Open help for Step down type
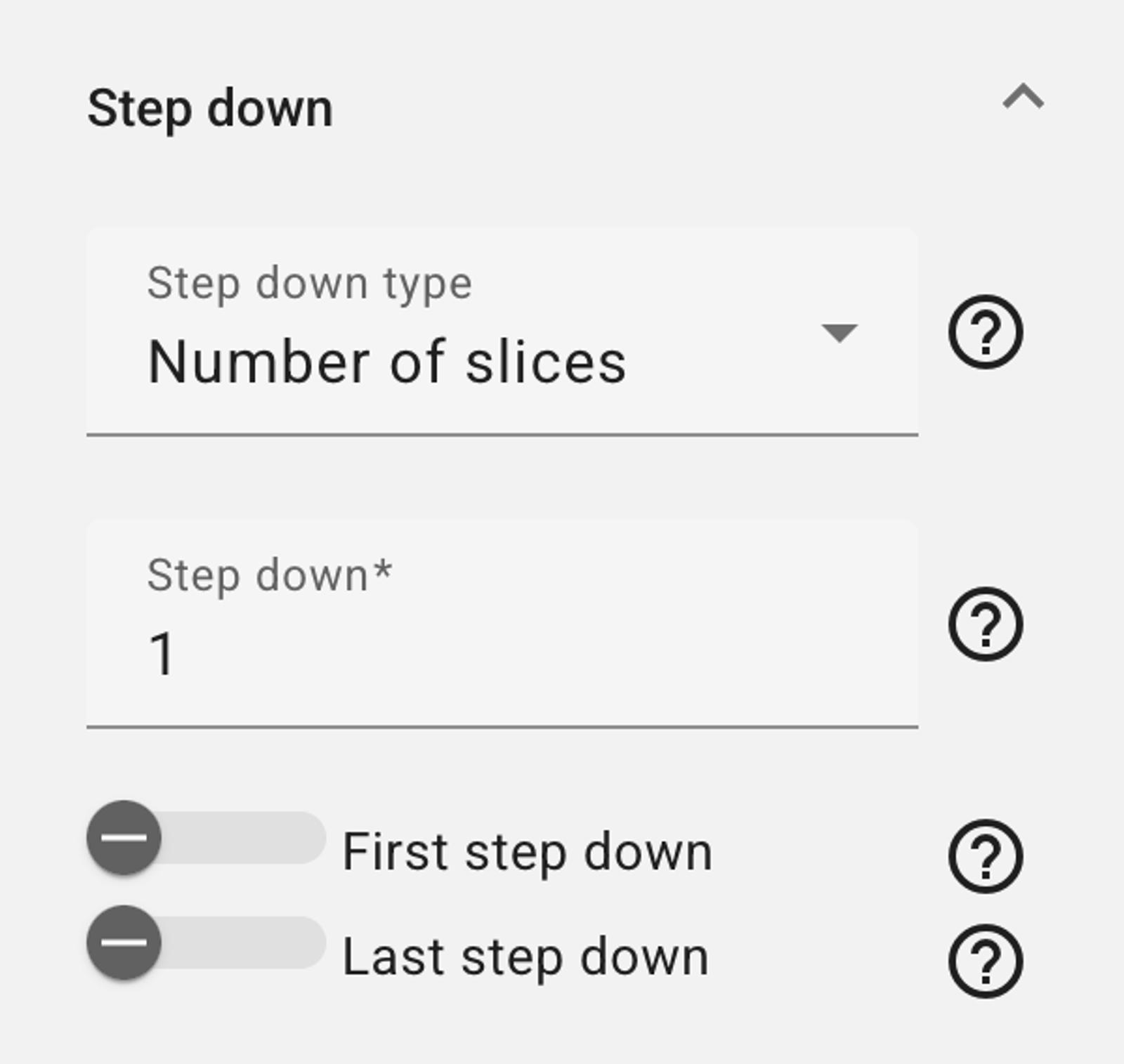 click(985, 331)
